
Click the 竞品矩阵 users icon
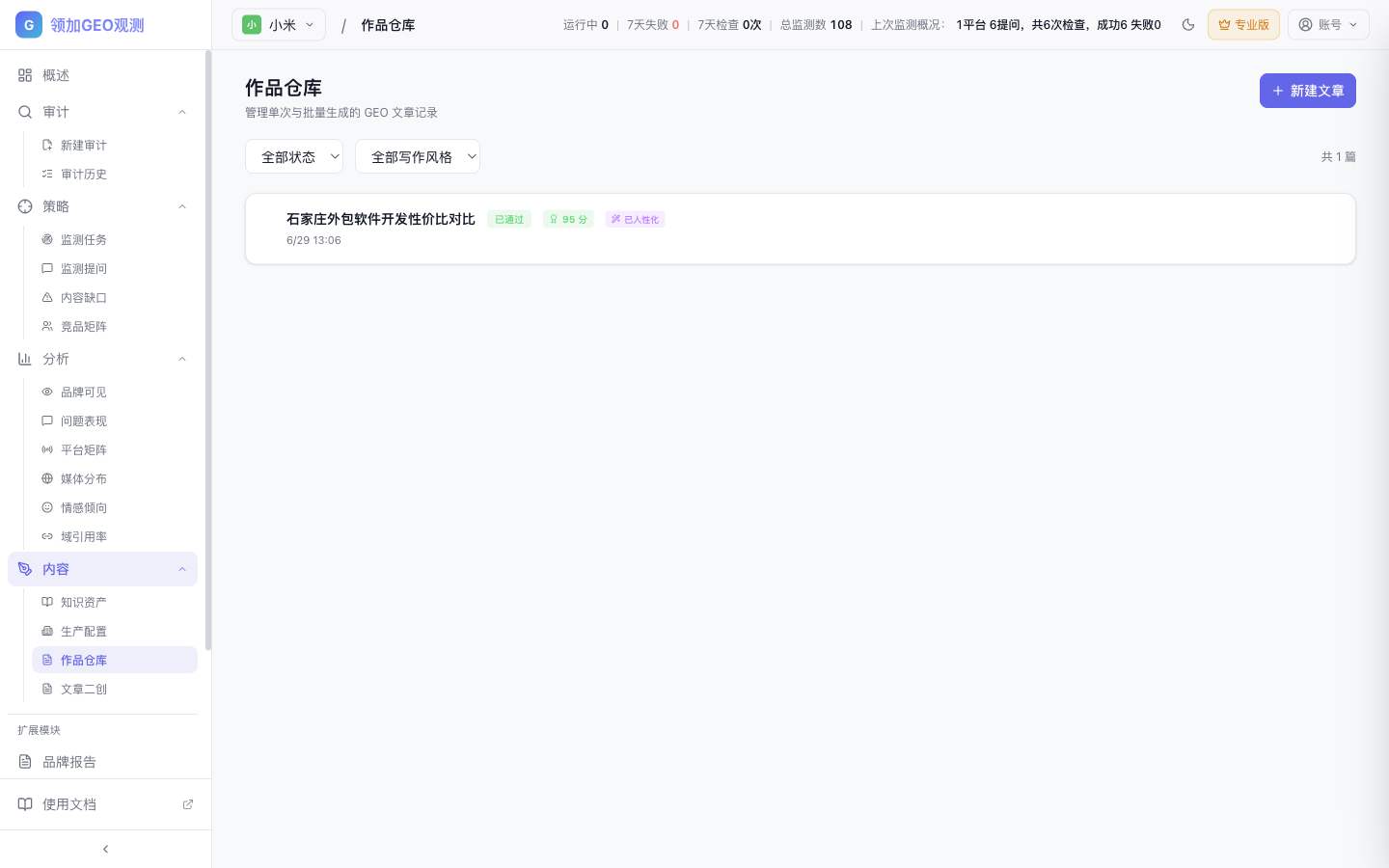pyautogui.click(x=47, y=326)
